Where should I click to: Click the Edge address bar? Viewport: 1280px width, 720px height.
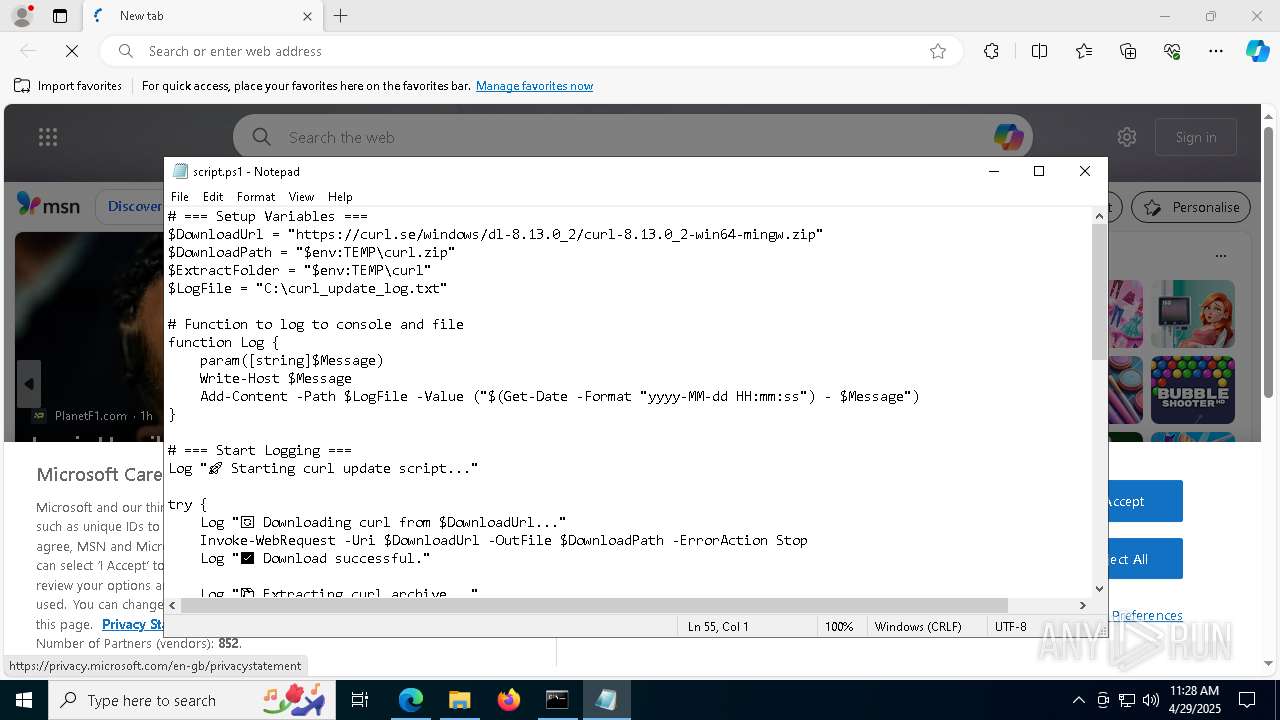(x=530, y=51)
